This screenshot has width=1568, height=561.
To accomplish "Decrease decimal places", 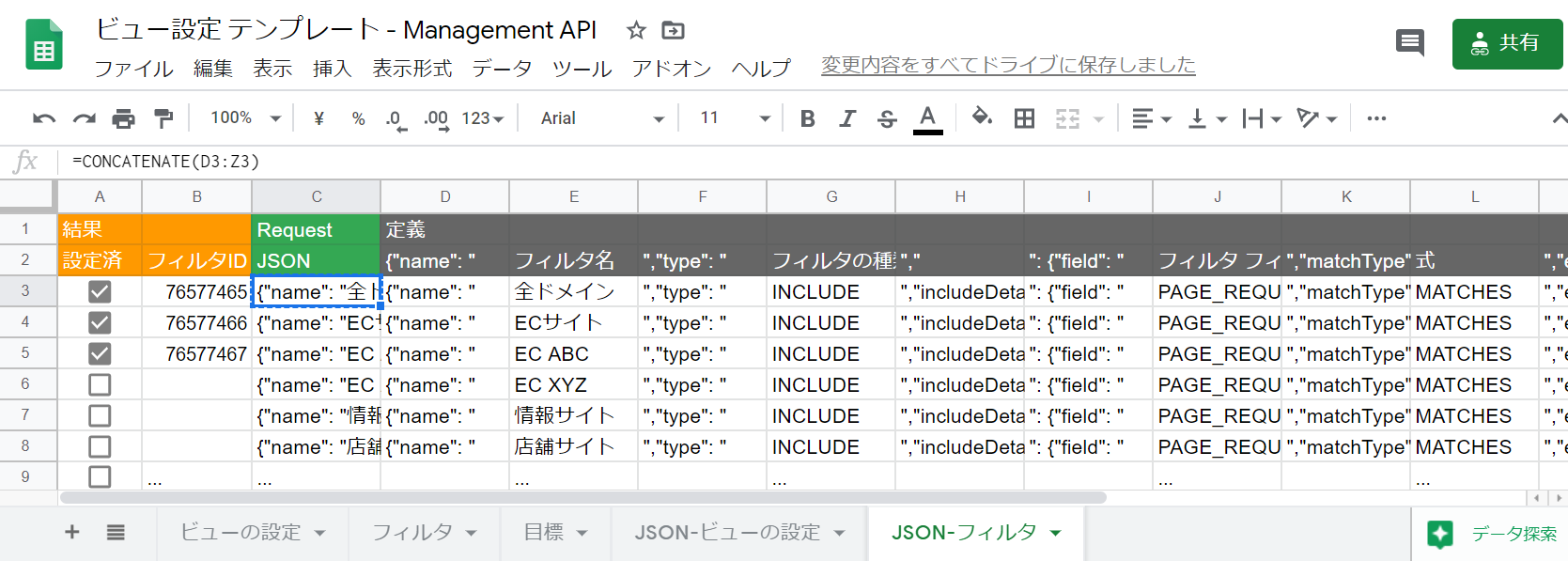I will pos(396,119).
